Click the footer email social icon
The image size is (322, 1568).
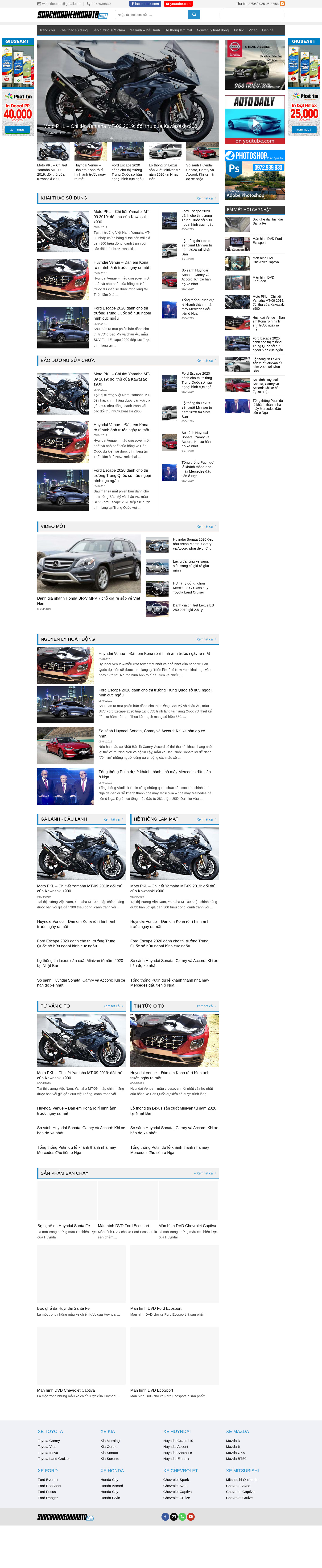click(x=174, y=1516)
